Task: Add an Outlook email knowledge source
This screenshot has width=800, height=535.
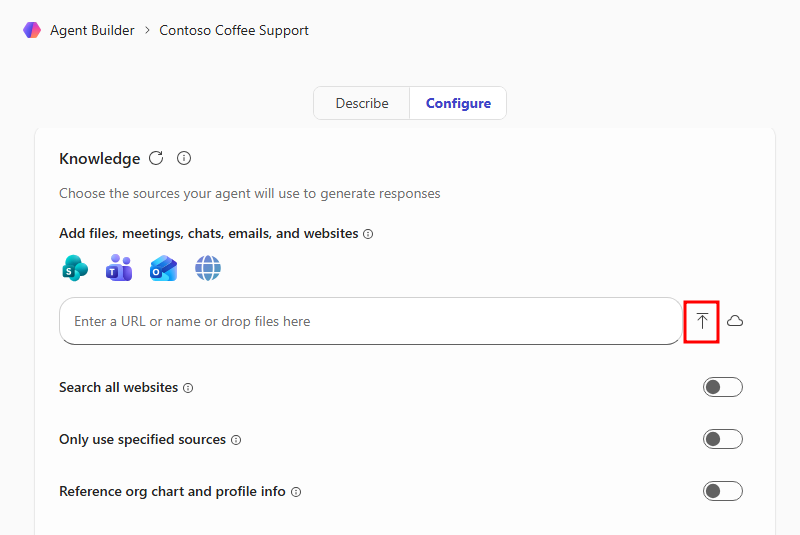Action: 163,268
